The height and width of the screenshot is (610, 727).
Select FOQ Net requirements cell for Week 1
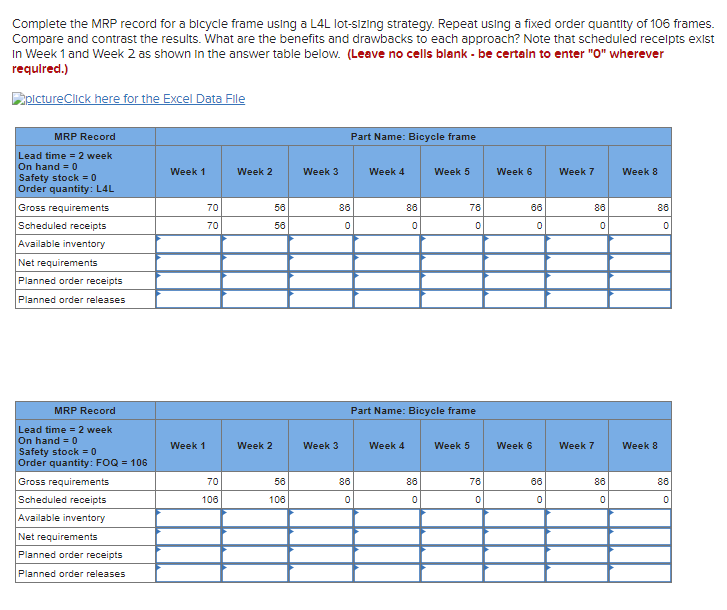coord(188,536)
